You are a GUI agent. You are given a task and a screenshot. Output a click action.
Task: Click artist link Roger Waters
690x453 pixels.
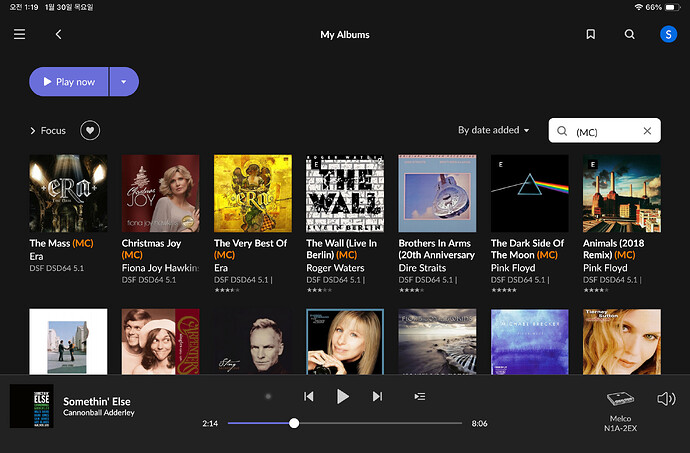tap(335, 268)
